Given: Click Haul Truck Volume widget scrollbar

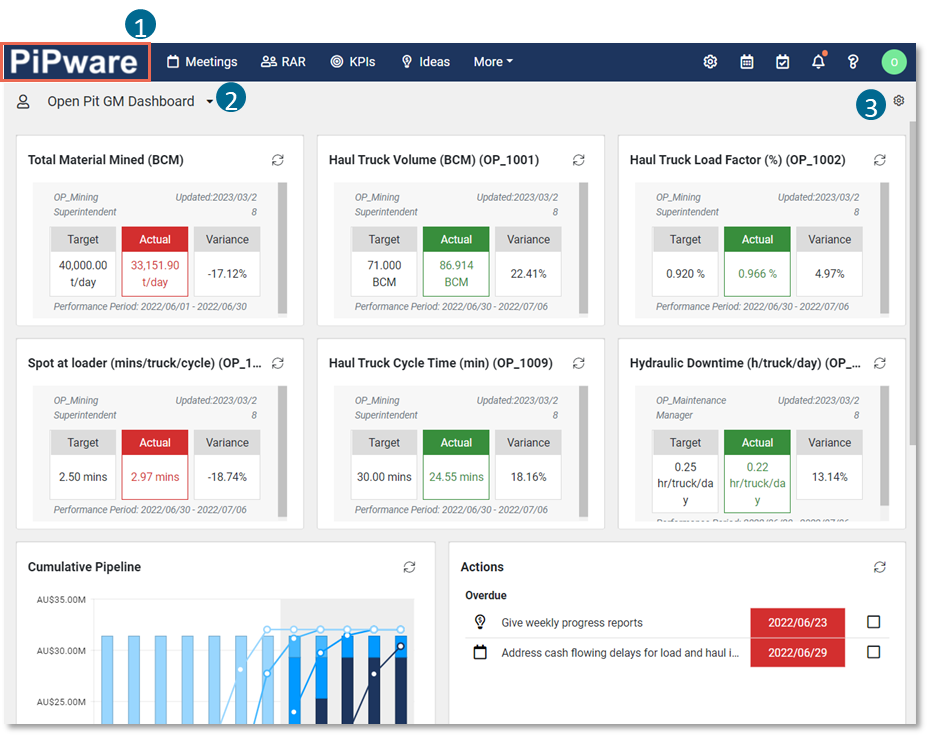Looking at the screenshot, I should click(584, 248).
